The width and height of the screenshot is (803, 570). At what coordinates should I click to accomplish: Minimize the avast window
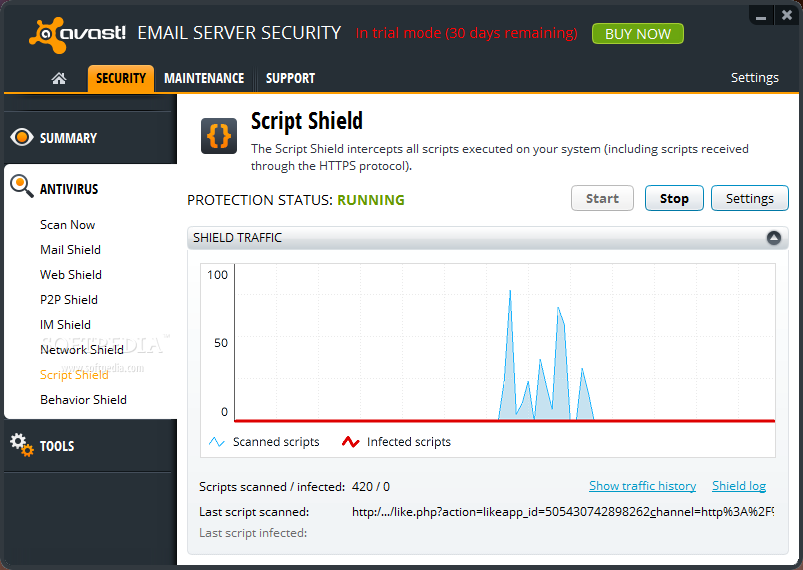click(761, 16)
